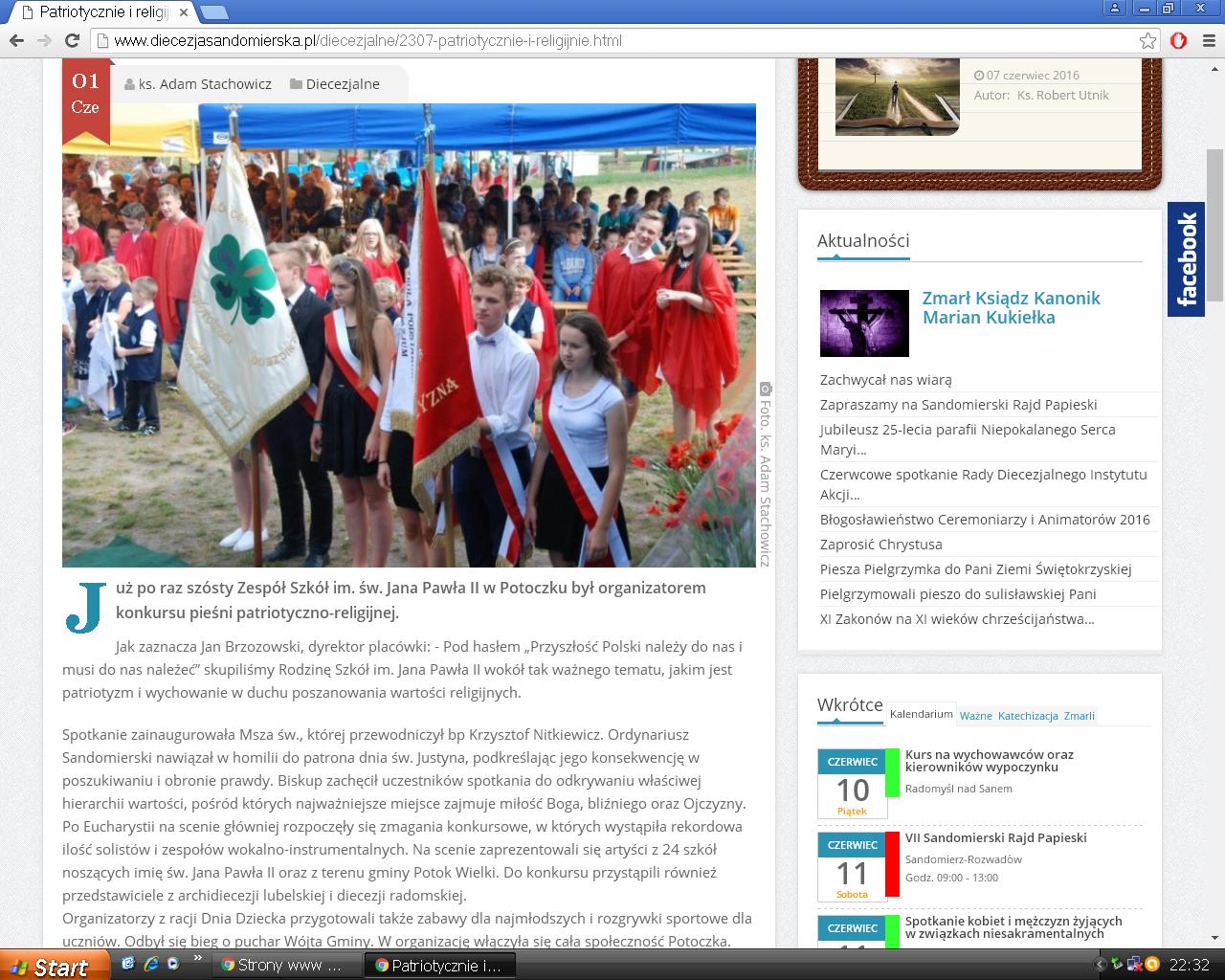
Task: Expand the quick launch overflow chevron
Action: tap(198, 958)
